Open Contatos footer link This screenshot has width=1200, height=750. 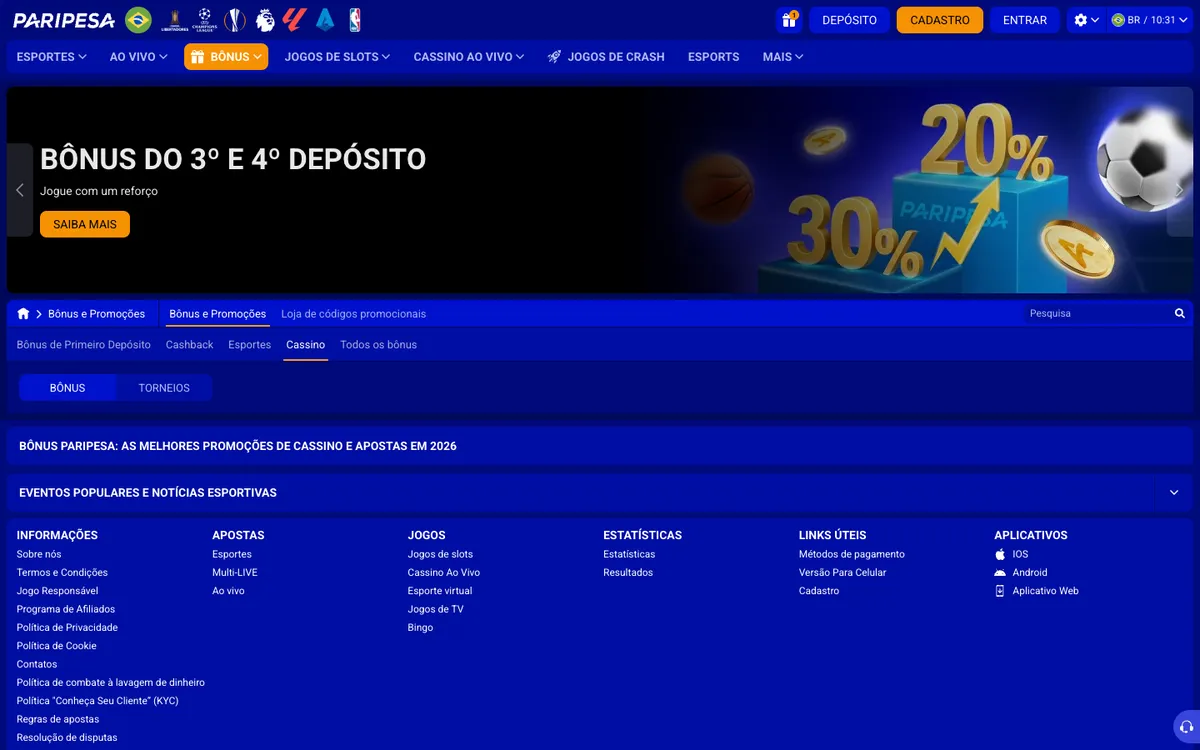click(37, 664)
